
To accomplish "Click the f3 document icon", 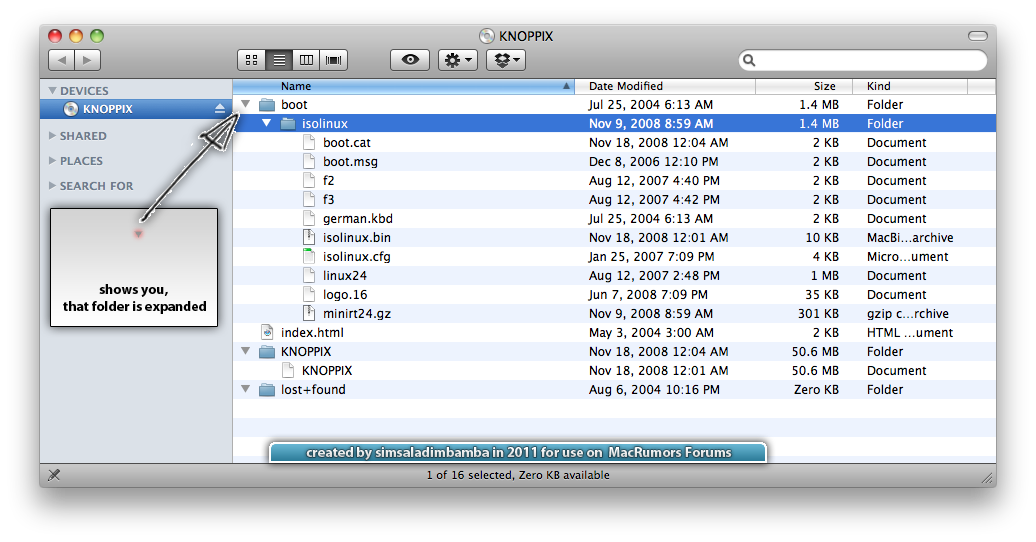I will pyautogui.click(x=309, y=200).
